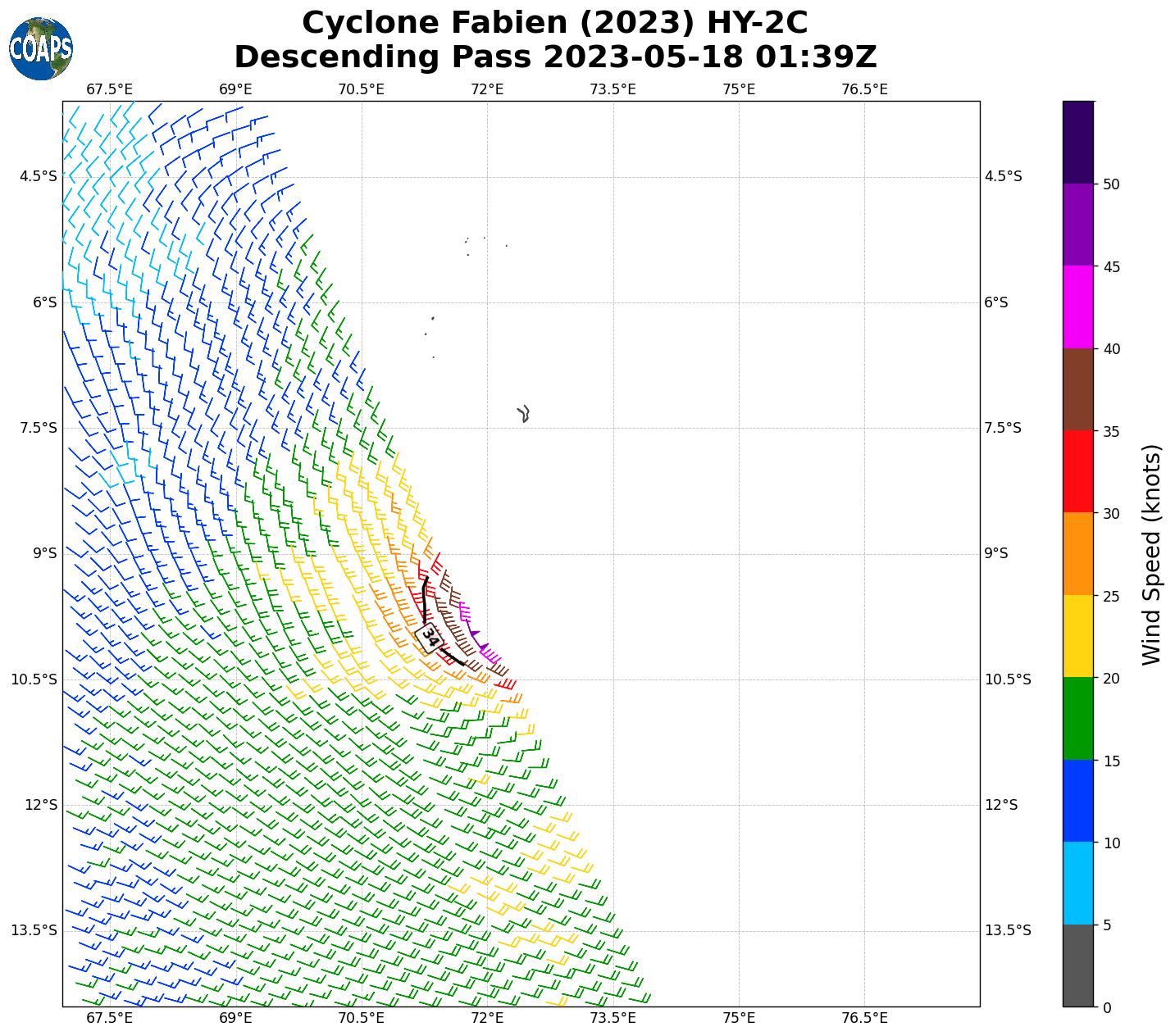
Task: Click the Descending Pass 2023-05-18 01:39Z subtitle
Action: tap(555, 57)
